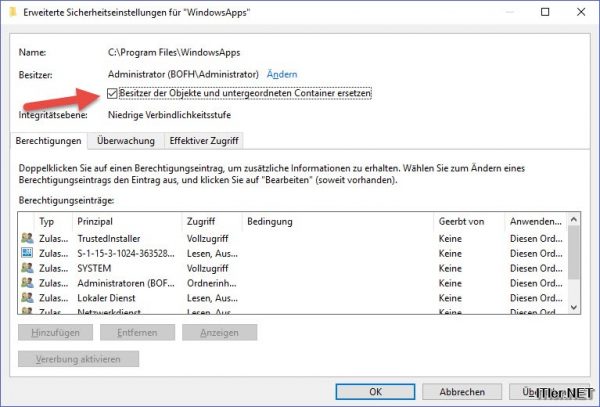This screenshot has width=600, height=407.
Task: Click the group icon for the Administratoren entry
Action: [x=26, y=284]
